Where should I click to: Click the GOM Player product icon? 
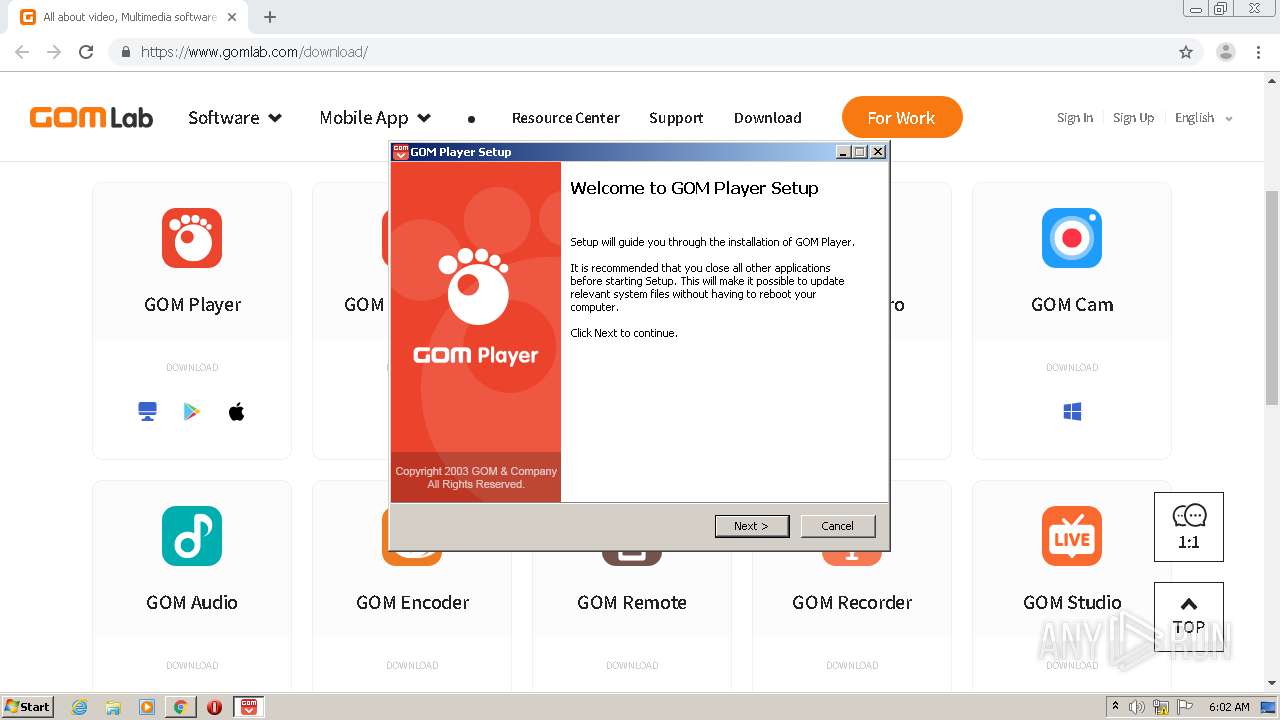click(192, 238)
